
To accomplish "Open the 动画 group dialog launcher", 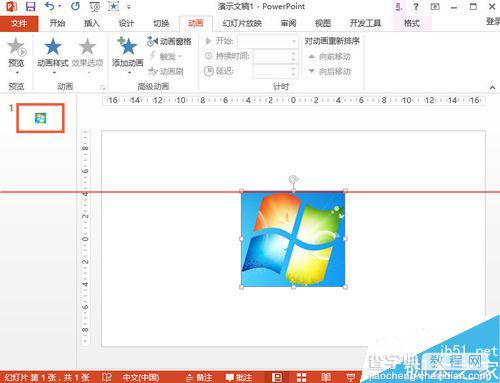I will (102, 88).
